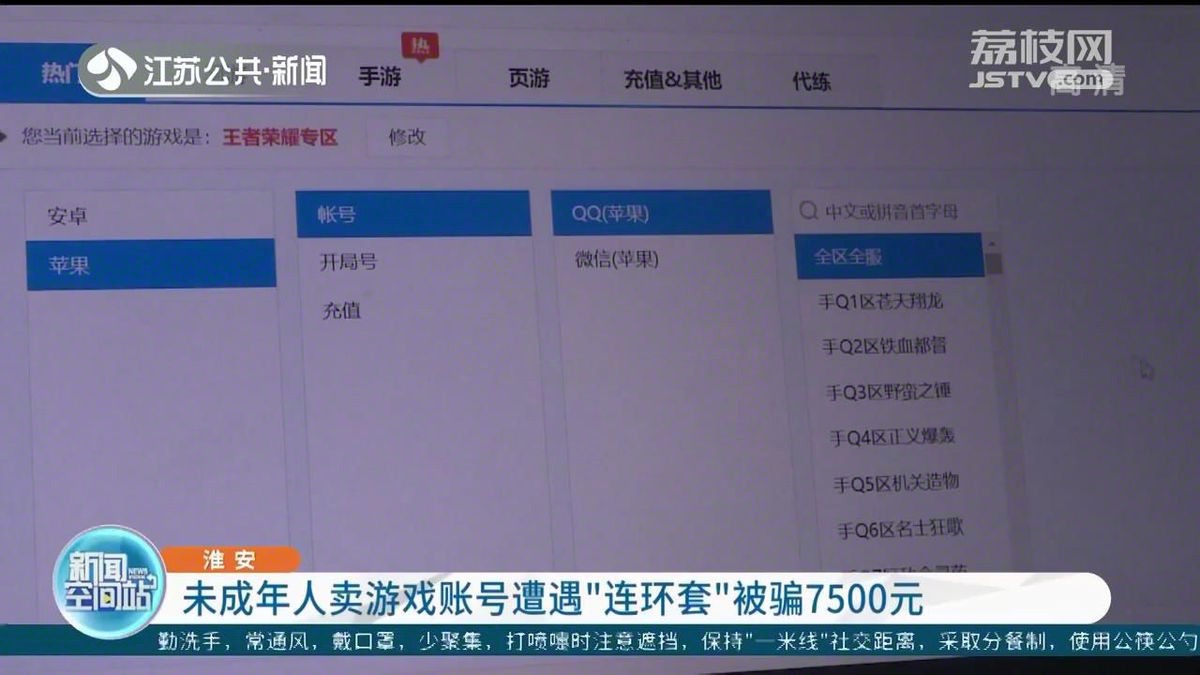Select the 代练 tab
The image size is (1200, 675).
click(811, 82)
